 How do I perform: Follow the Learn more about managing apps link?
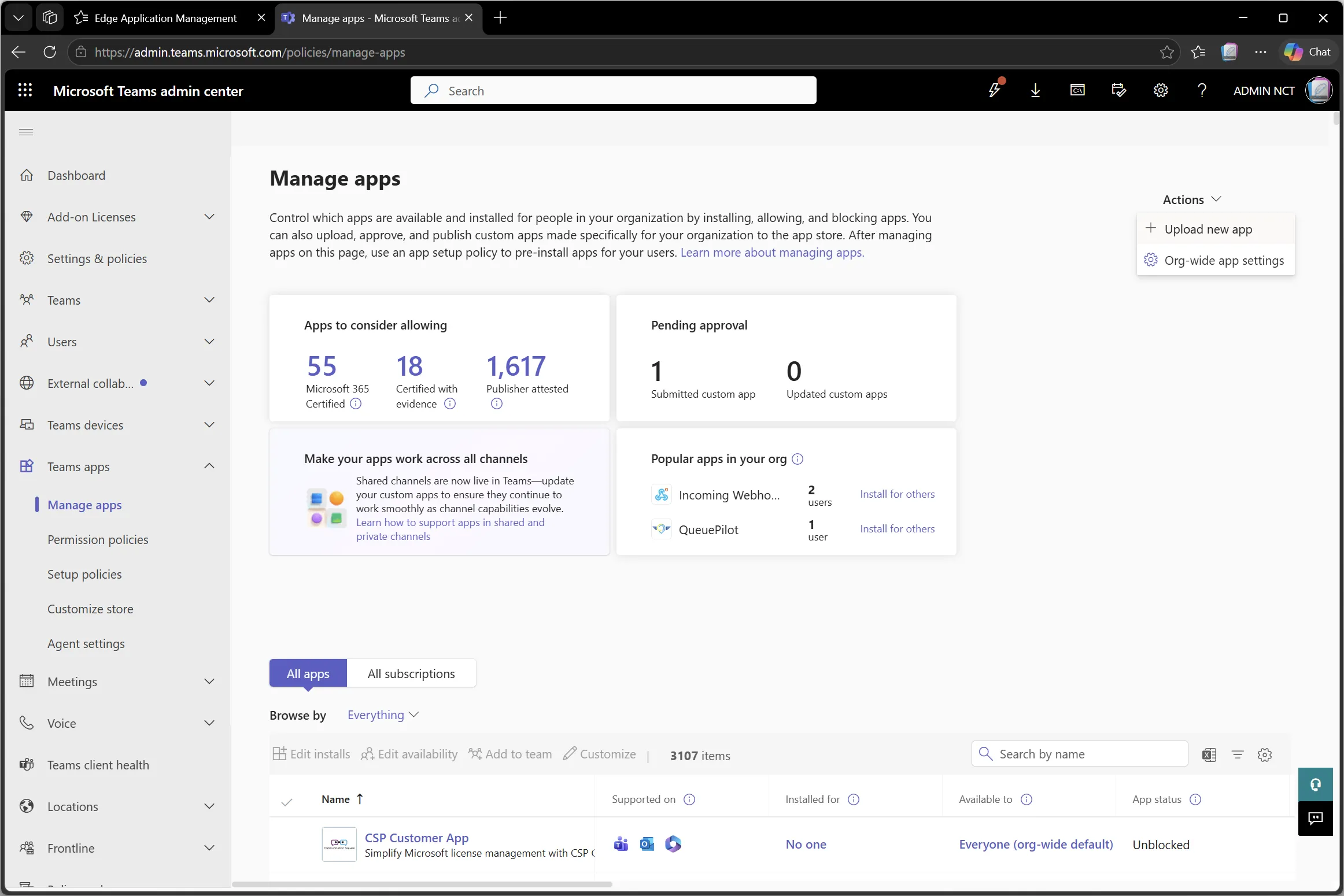(x=772, y=252)
